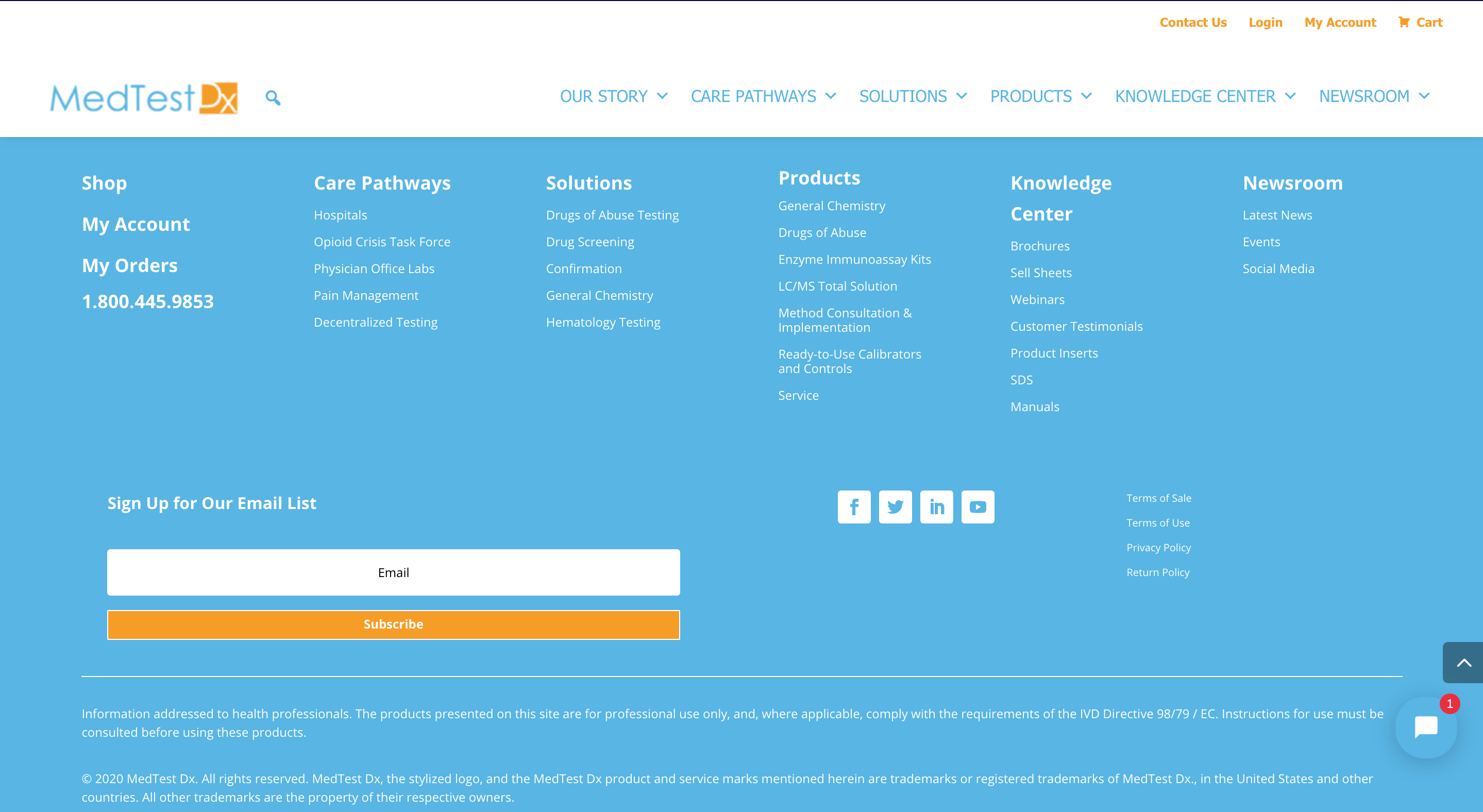Open the YouTube social icon
This screenshot has width=1483, height=812.
click(978, 507)
